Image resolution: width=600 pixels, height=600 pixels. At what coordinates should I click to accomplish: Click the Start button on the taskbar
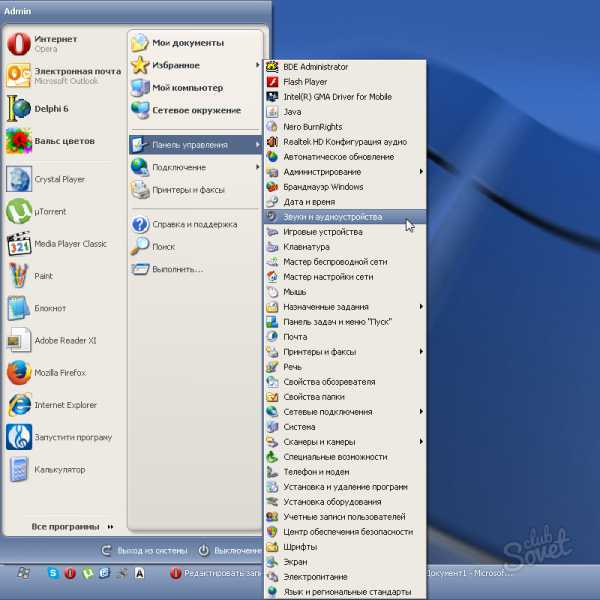23,573
